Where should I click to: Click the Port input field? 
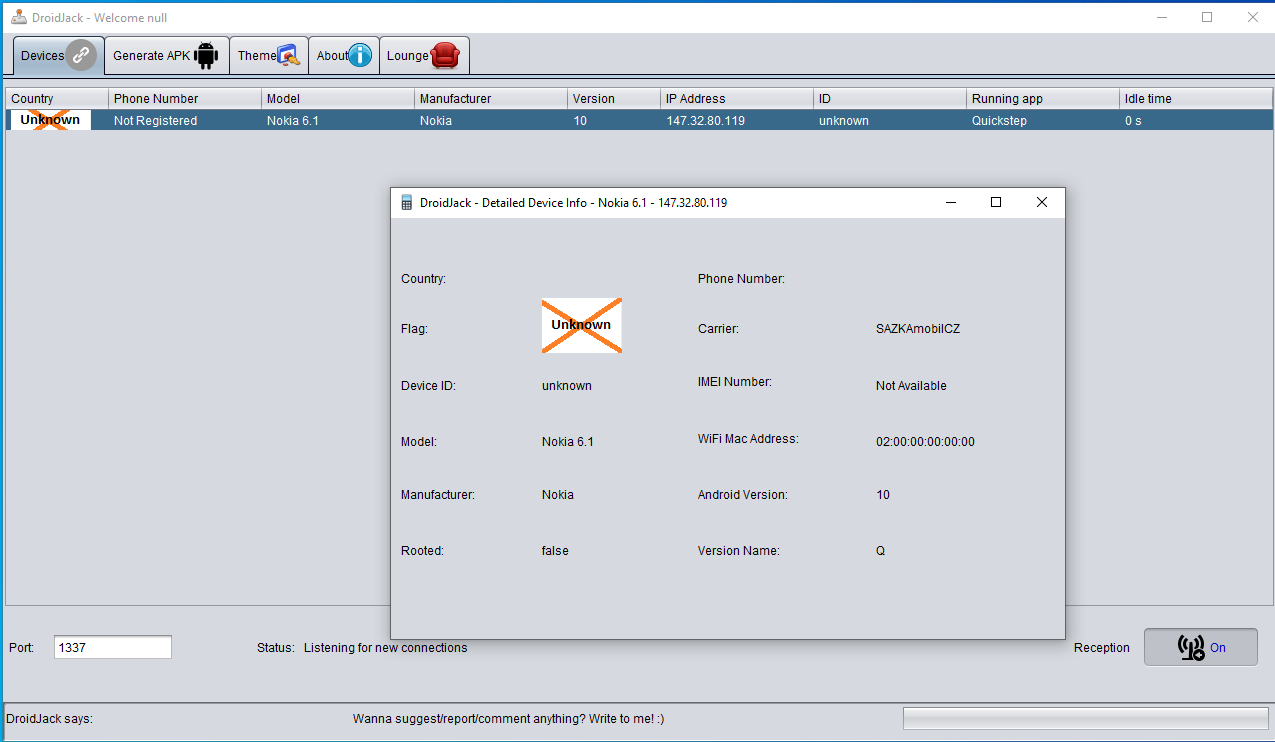[x=113, y=647]
